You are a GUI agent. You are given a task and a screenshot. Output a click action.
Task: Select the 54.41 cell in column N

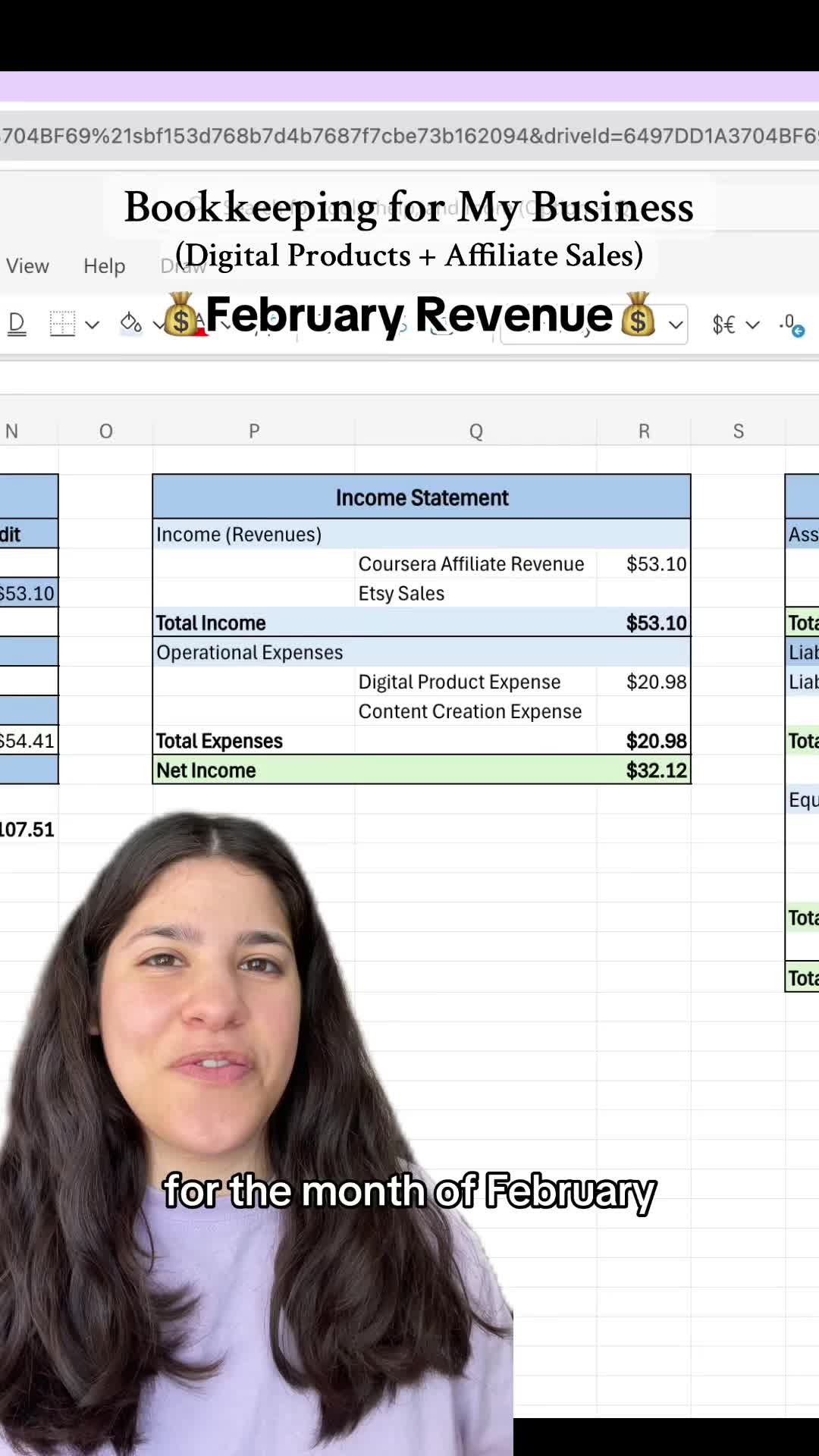(29, 741)
